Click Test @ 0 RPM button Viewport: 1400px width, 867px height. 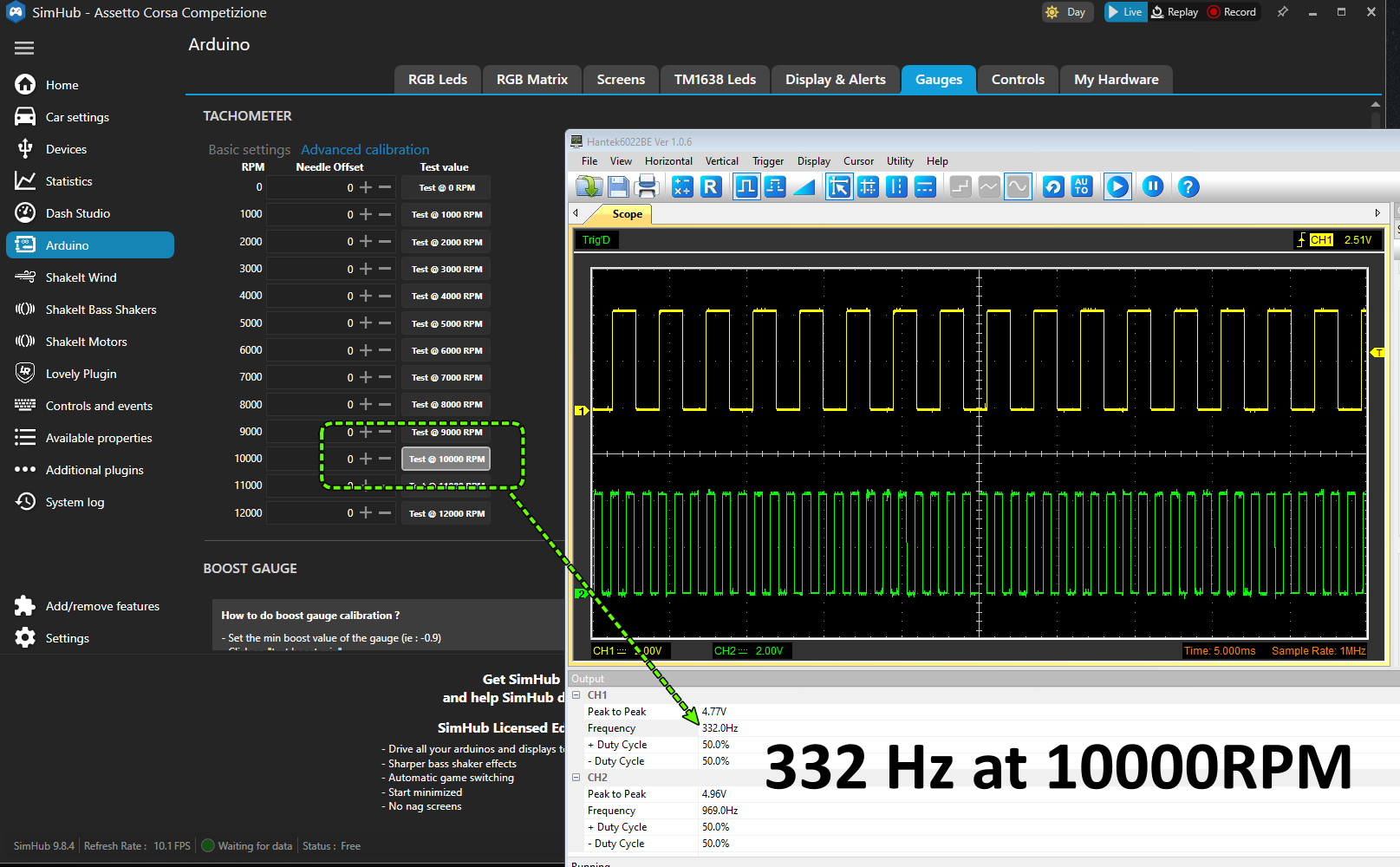pyautogui.click(x=446, y=187)
